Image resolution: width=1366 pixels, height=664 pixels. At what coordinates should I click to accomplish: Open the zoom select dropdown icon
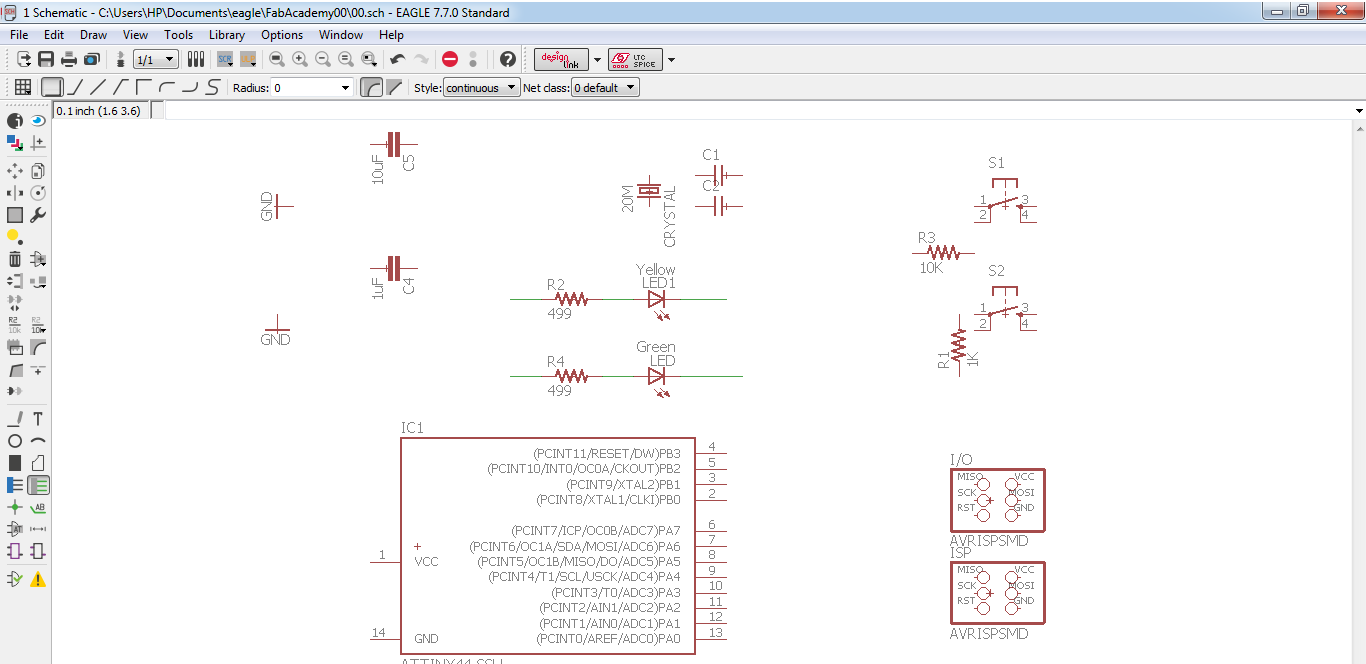(x=369, y=59)
